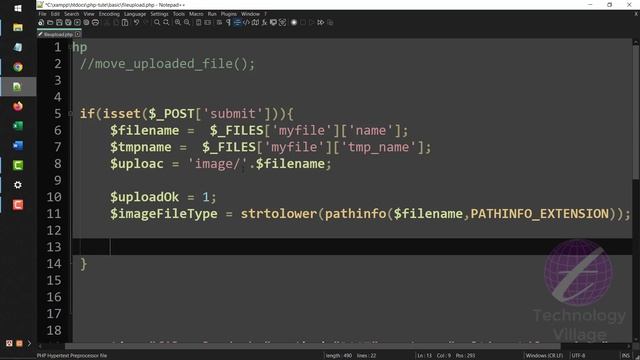Open the Language menu
Viewport: 640px width, 360px height.
tap(135, 14)
